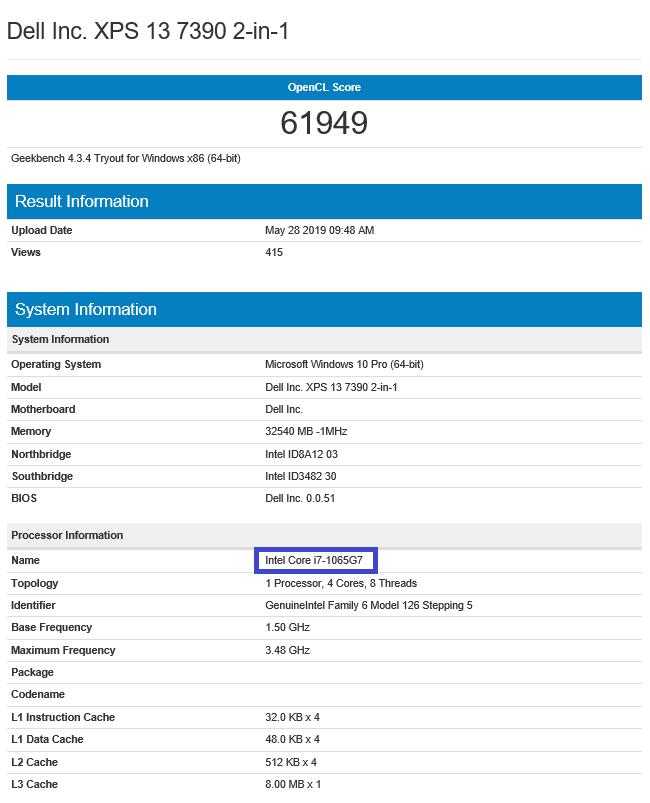Select the upload date May 28 2019 value
The height and width of the screenshot is (803, 650).
point(319,230)
